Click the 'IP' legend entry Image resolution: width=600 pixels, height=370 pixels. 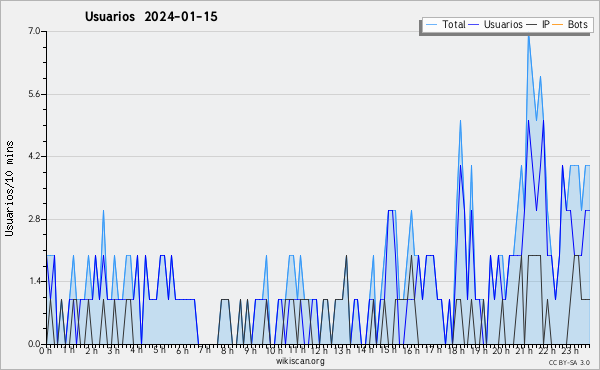tap(538, 25)
